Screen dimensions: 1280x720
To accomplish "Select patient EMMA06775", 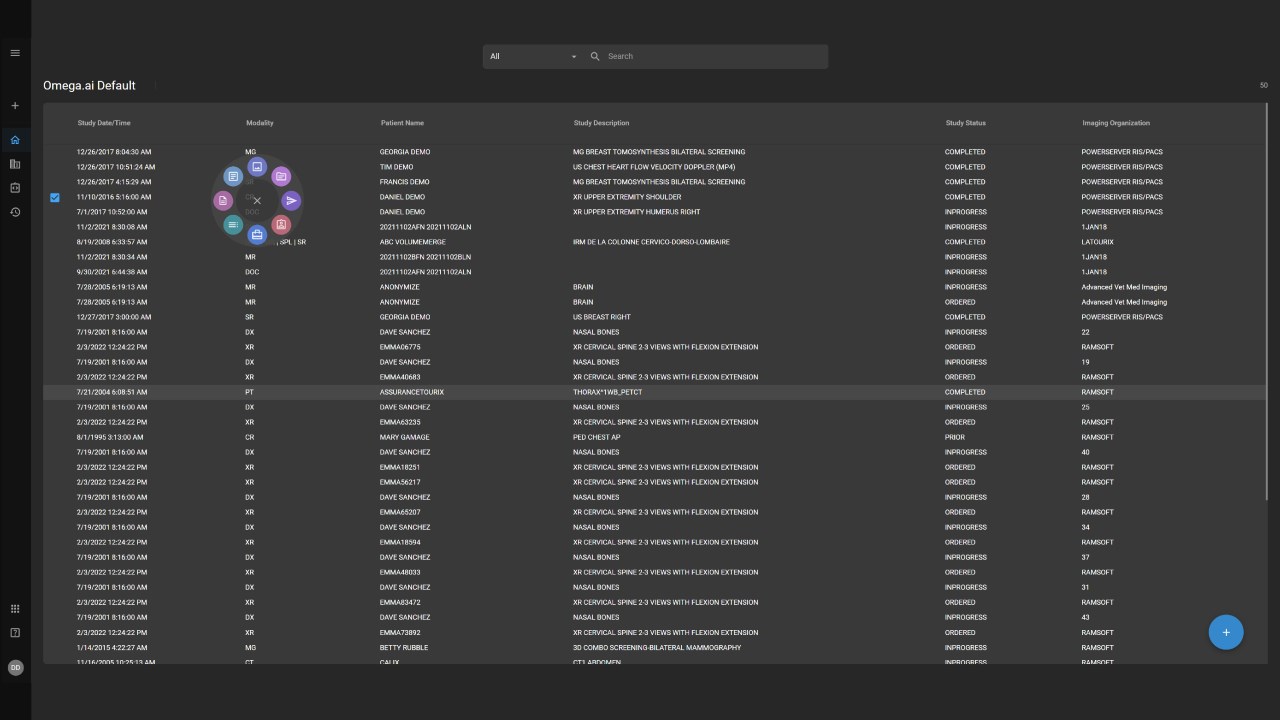I will tap(400, 347).
